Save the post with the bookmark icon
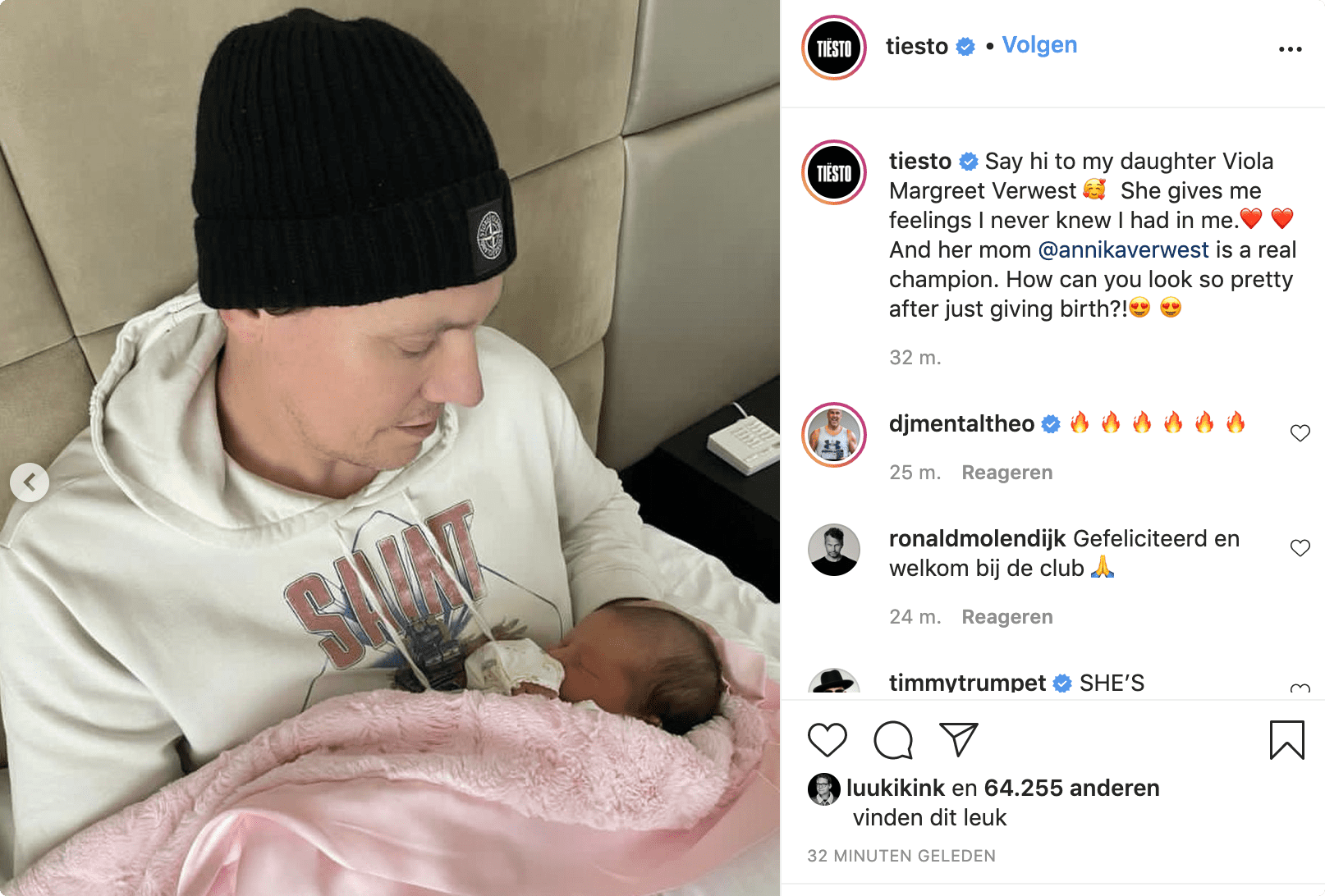The image size is (1325, 896). 1286,740
